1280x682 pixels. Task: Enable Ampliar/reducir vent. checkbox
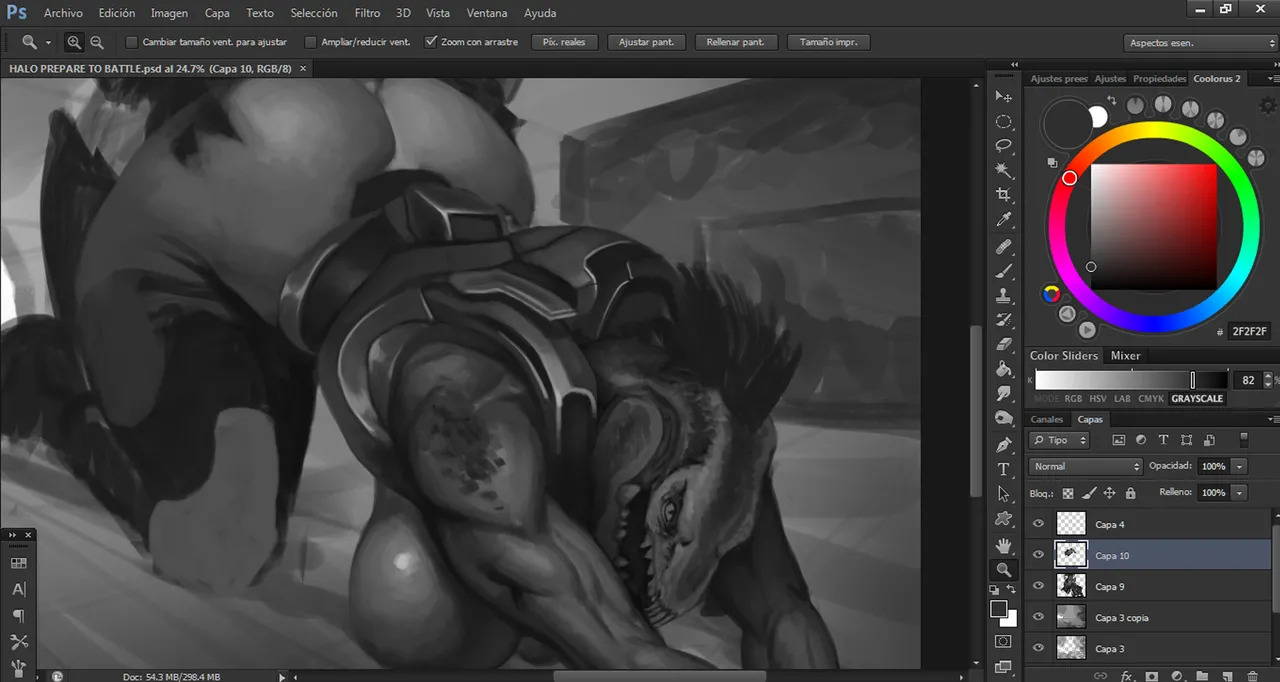coord(310,42)
